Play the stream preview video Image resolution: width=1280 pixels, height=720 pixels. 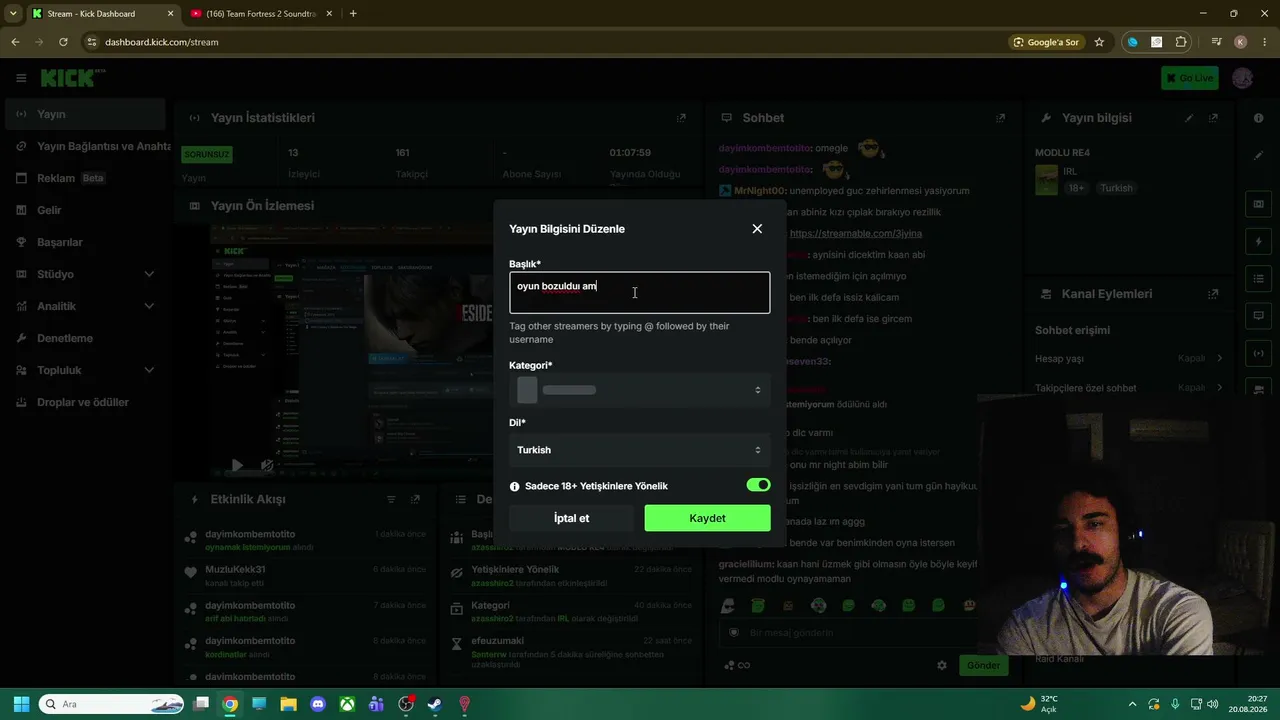pos(237,465)
